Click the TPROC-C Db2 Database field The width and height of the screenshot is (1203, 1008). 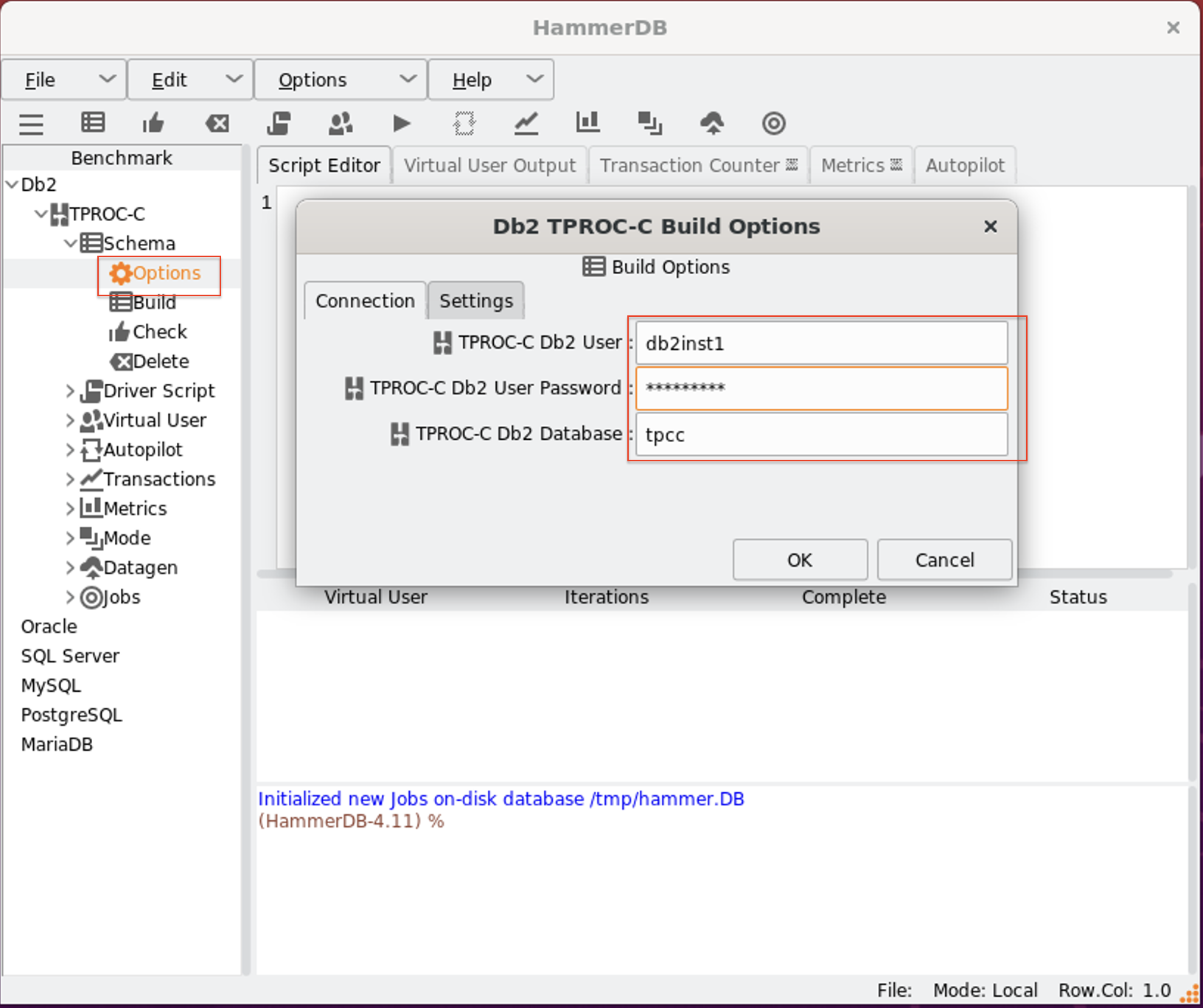pos(821,435)
